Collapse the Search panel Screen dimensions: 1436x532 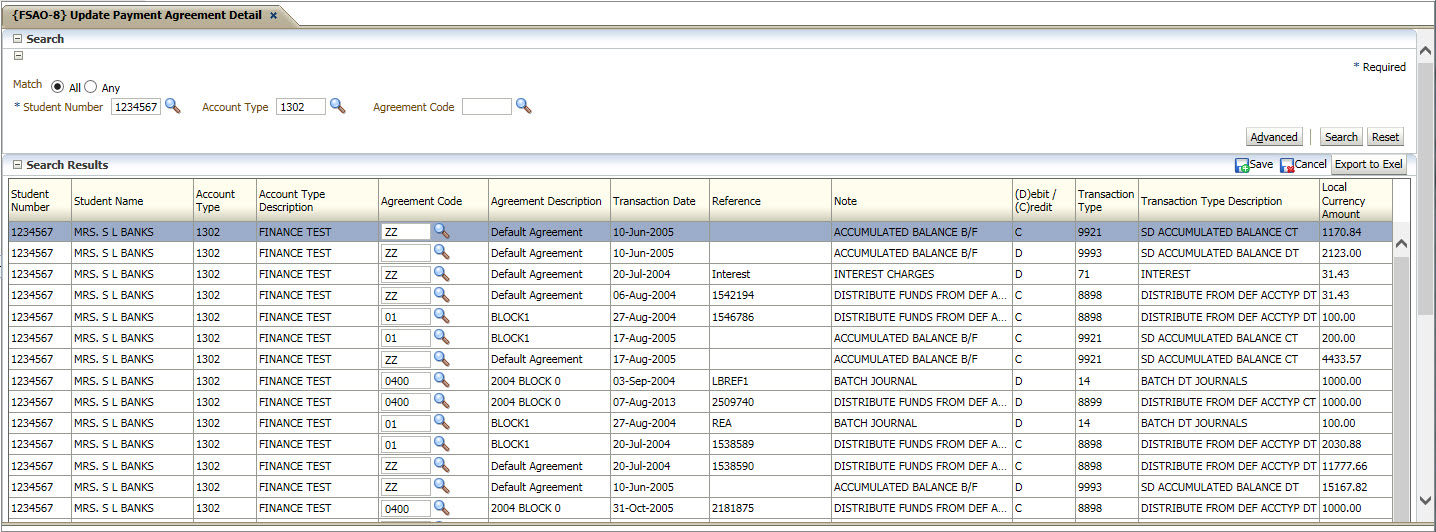17,39
